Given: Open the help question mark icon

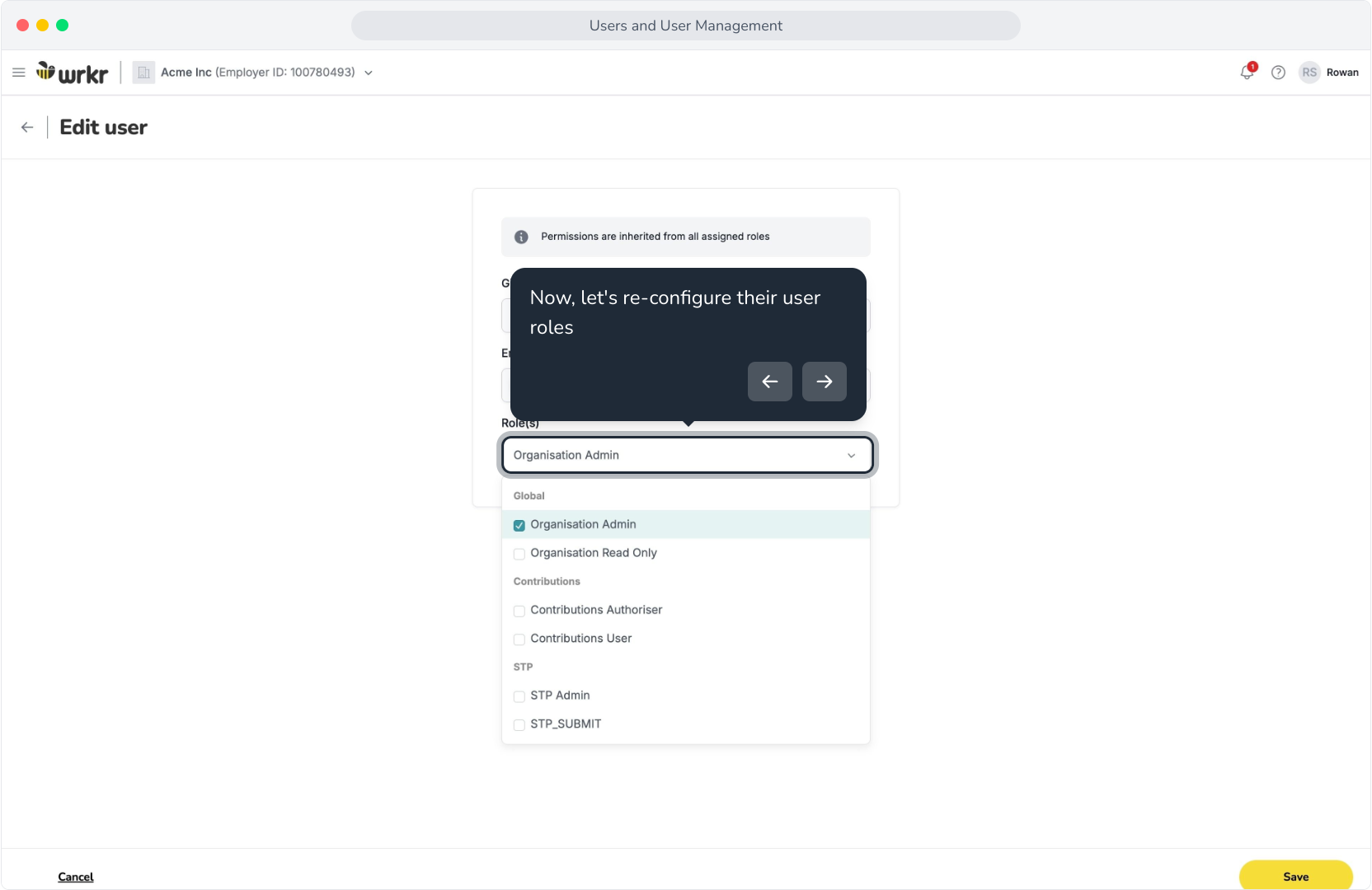Looking at the screenshot, I should click(1278, 73).
